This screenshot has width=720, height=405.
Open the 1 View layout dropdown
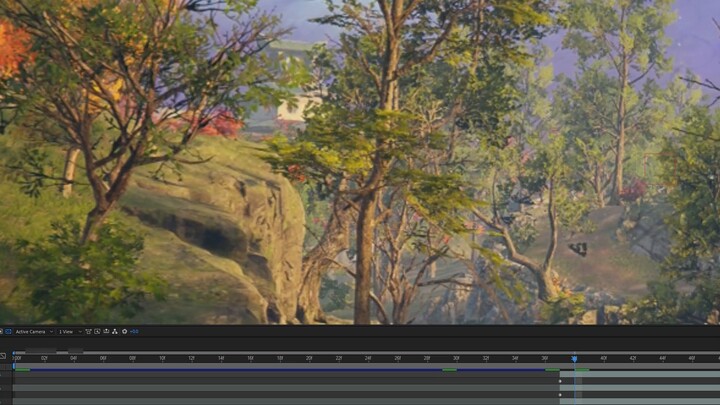70,332
